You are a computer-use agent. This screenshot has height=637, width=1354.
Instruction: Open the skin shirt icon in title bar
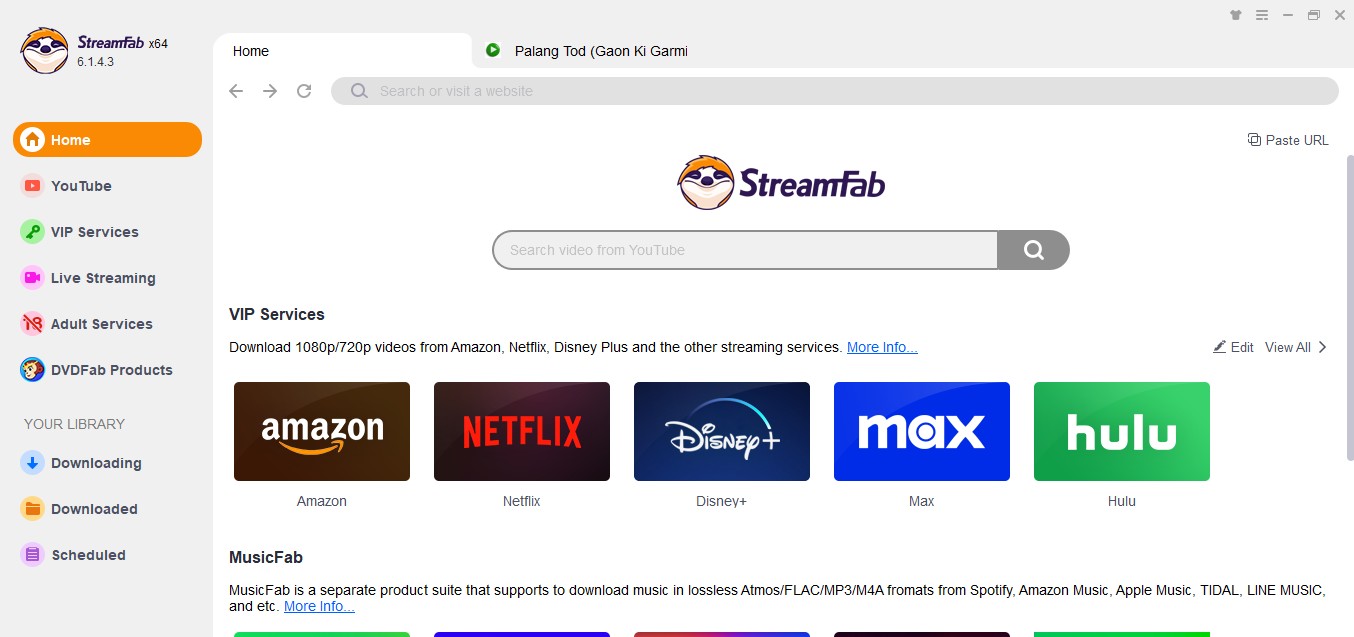coord(1236,15)
